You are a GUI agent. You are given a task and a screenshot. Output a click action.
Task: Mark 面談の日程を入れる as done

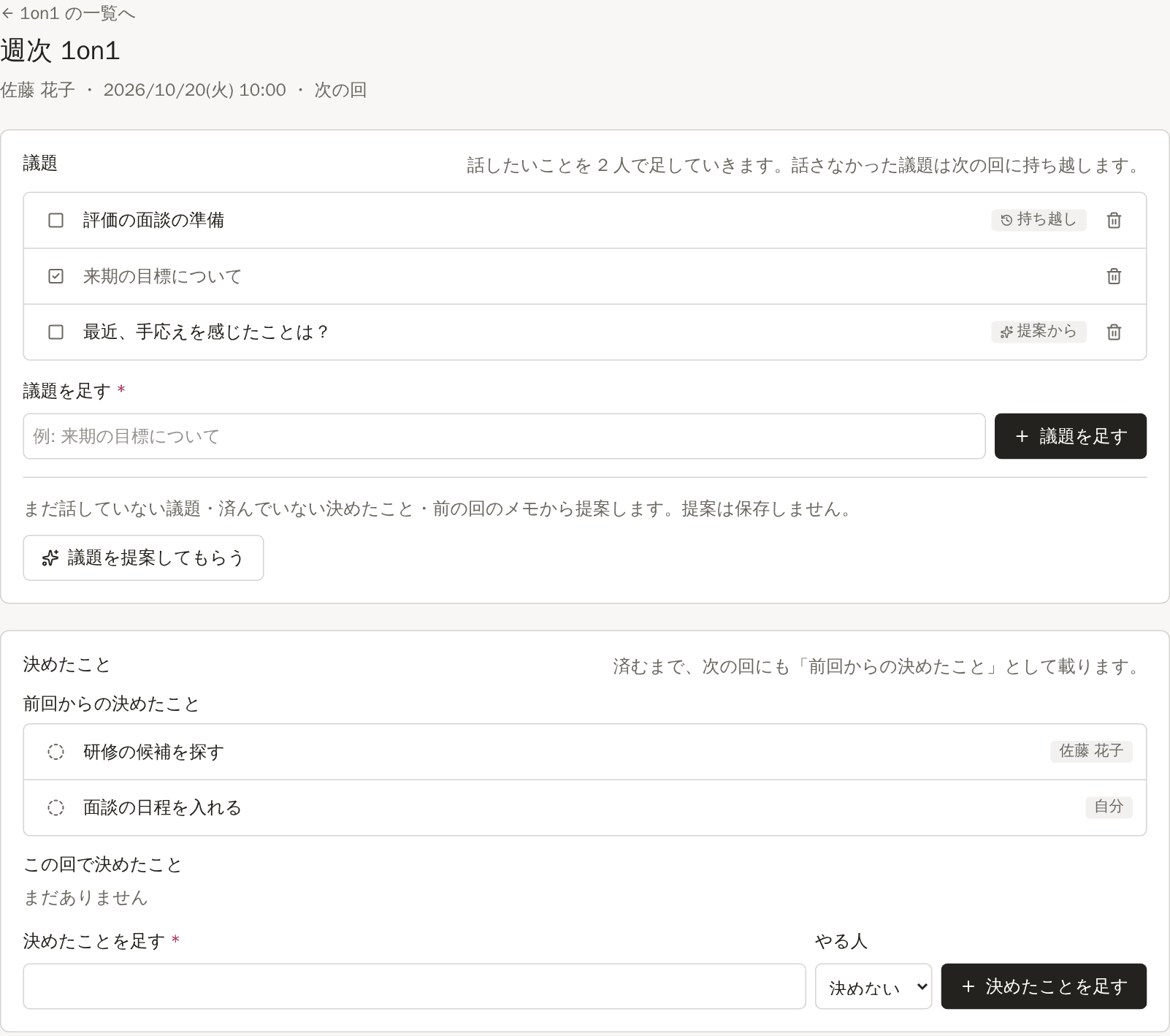pos(56,807)
